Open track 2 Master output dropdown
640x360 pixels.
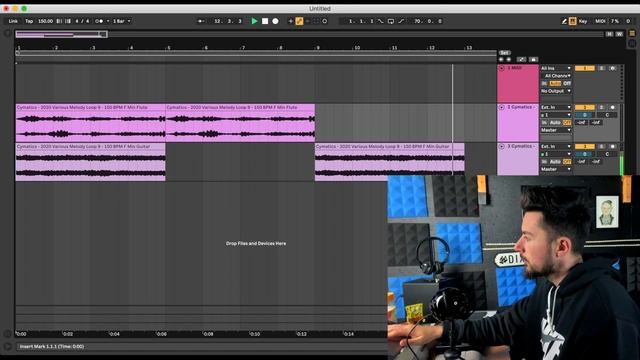coord(556,130)
